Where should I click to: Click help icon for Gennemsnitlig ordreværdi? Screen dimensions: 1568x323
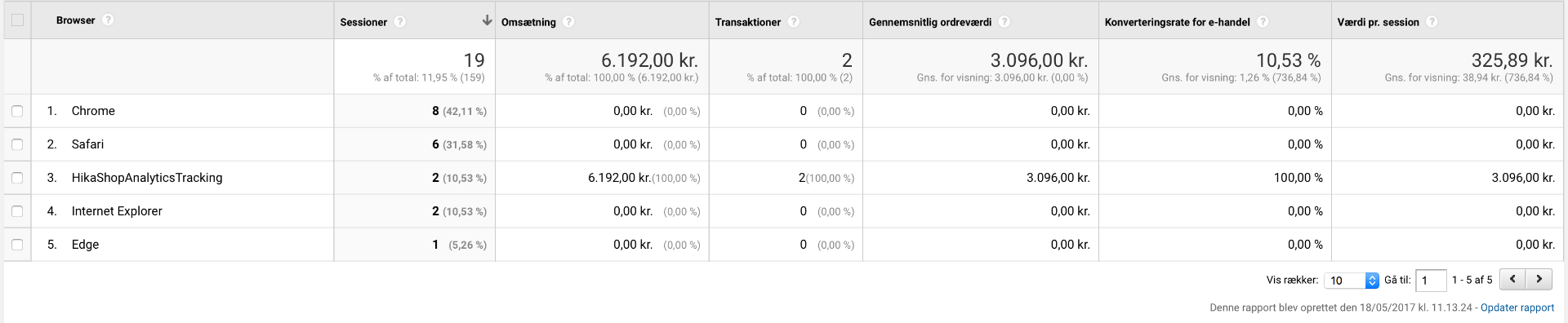pyautogui.click(x=1004, y=22)
